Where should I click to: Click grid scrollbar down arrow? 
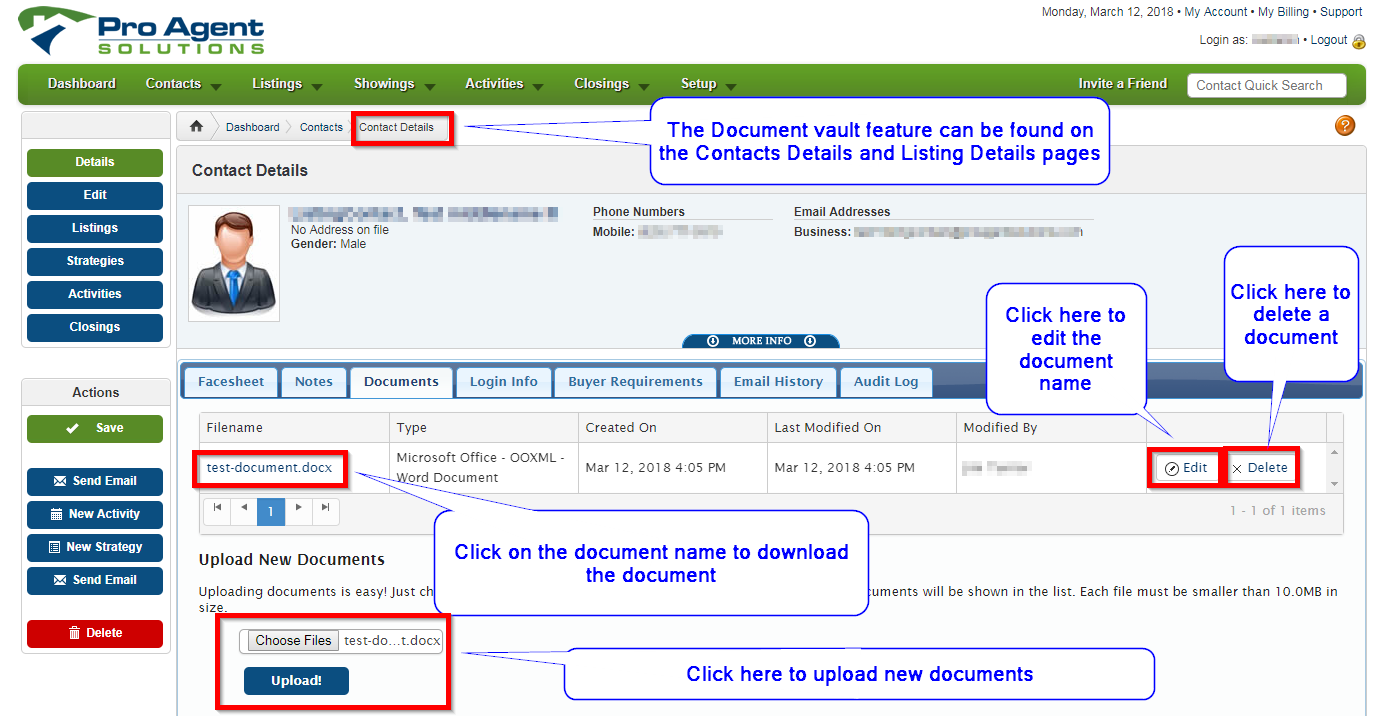[1334, 483]
